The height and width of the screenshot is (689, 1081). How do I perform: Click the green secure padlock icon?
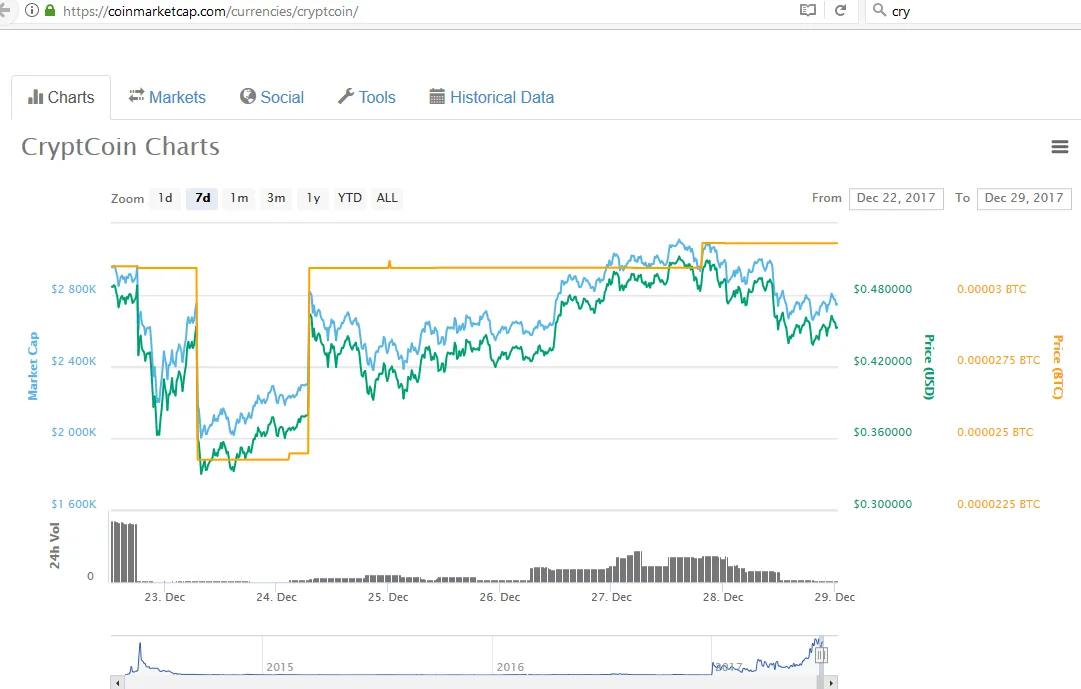[x=50, y=10]
